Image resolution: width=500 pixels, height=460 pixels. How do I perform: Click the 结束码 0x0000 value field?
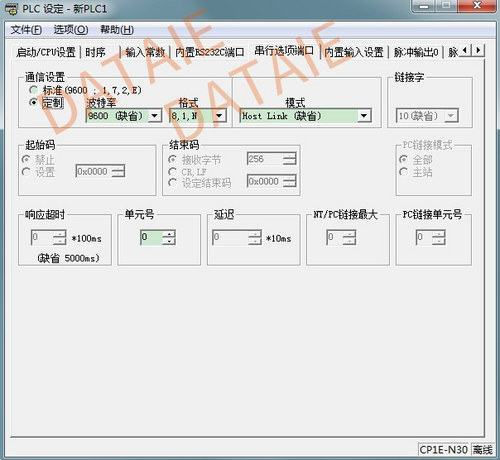coord(265,182)
